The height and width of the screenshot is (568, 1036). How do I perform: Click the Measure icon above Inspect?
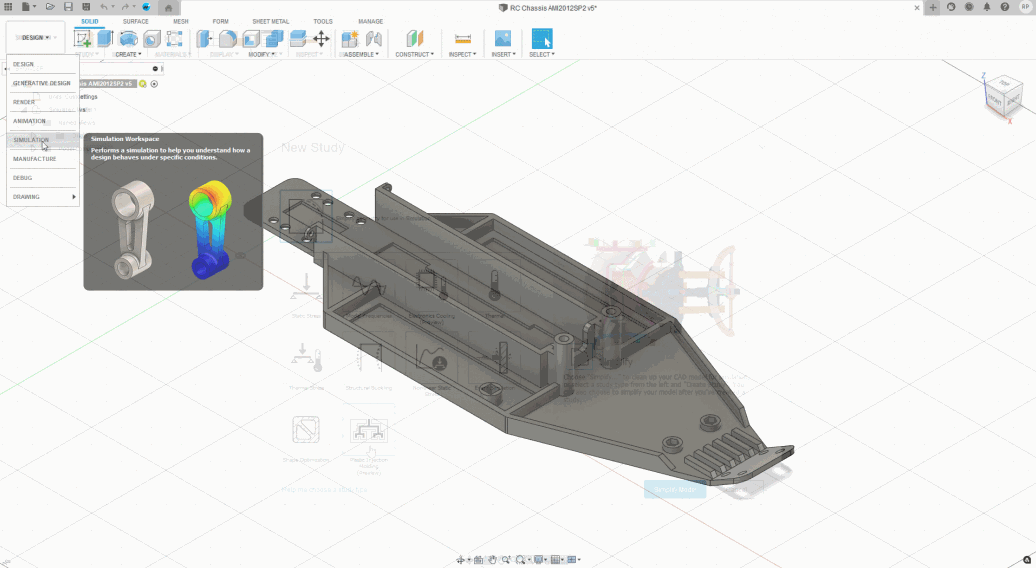point(462,39)
